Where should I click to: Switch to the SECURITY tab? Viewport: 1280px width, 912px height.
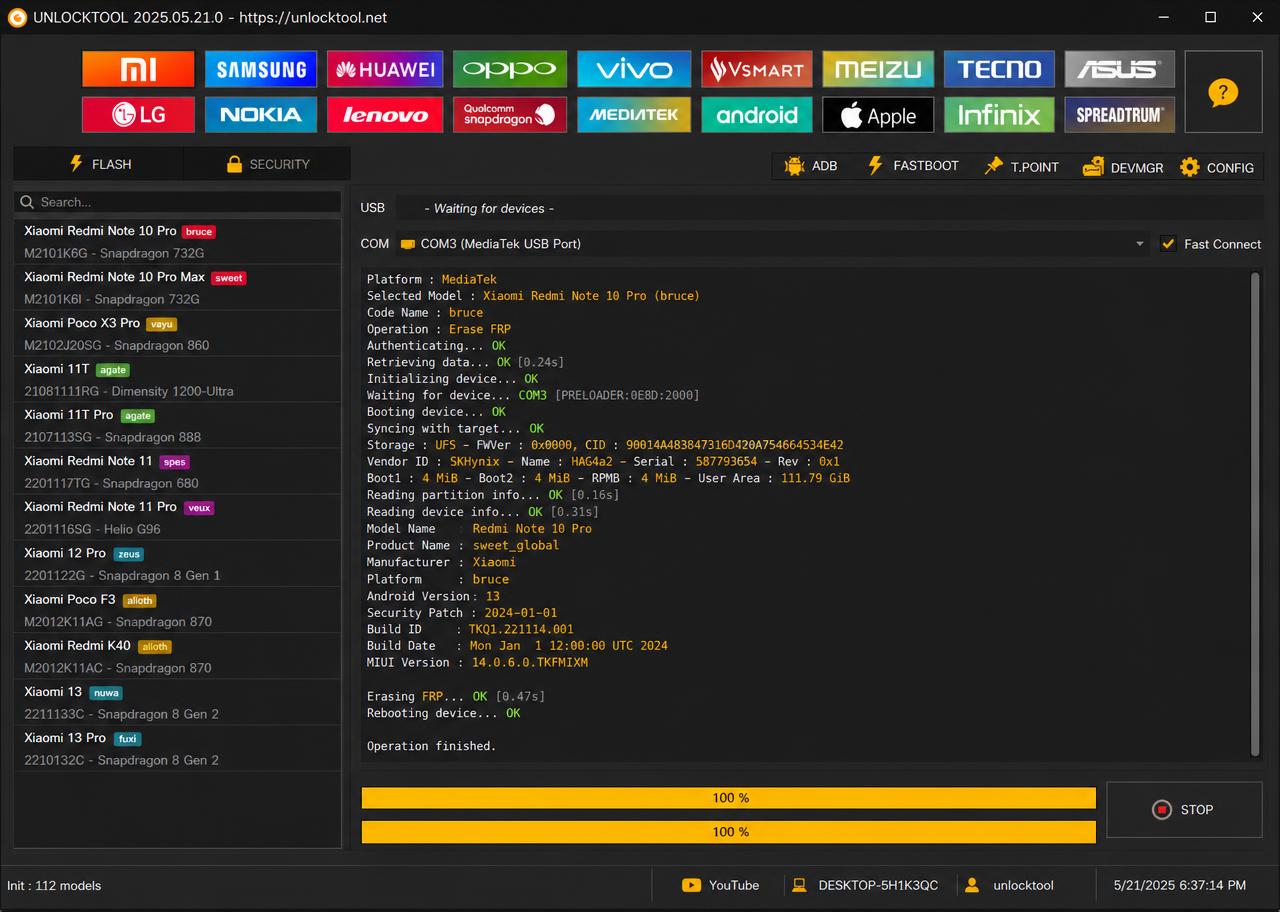pyautogui.click(x=267, y=164)
